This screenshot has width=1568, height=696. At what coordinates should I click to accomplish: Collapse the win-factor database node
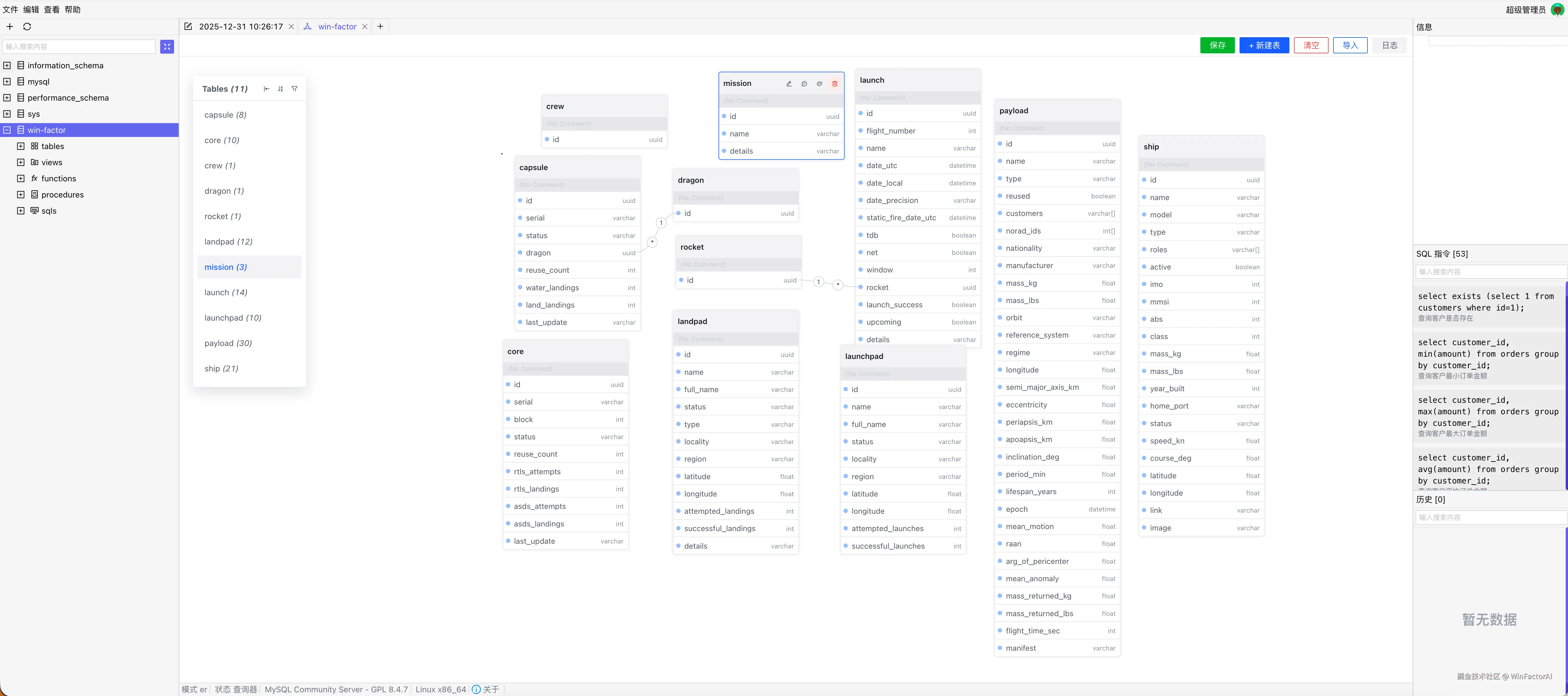coord(7,130)
